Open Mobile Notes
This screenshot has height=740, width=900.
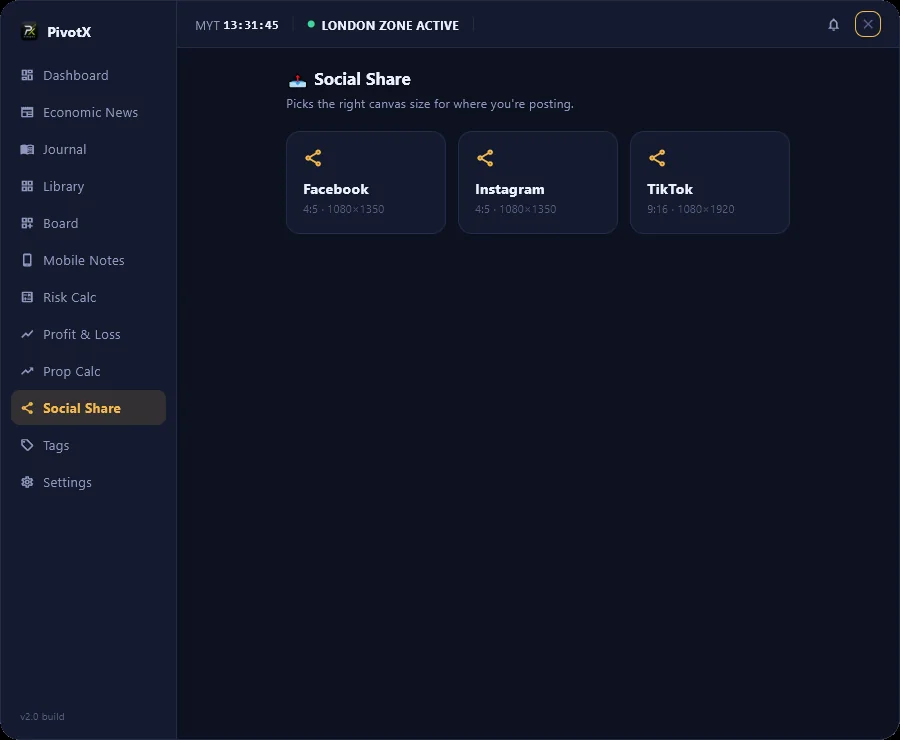click(x=88, y=260)
